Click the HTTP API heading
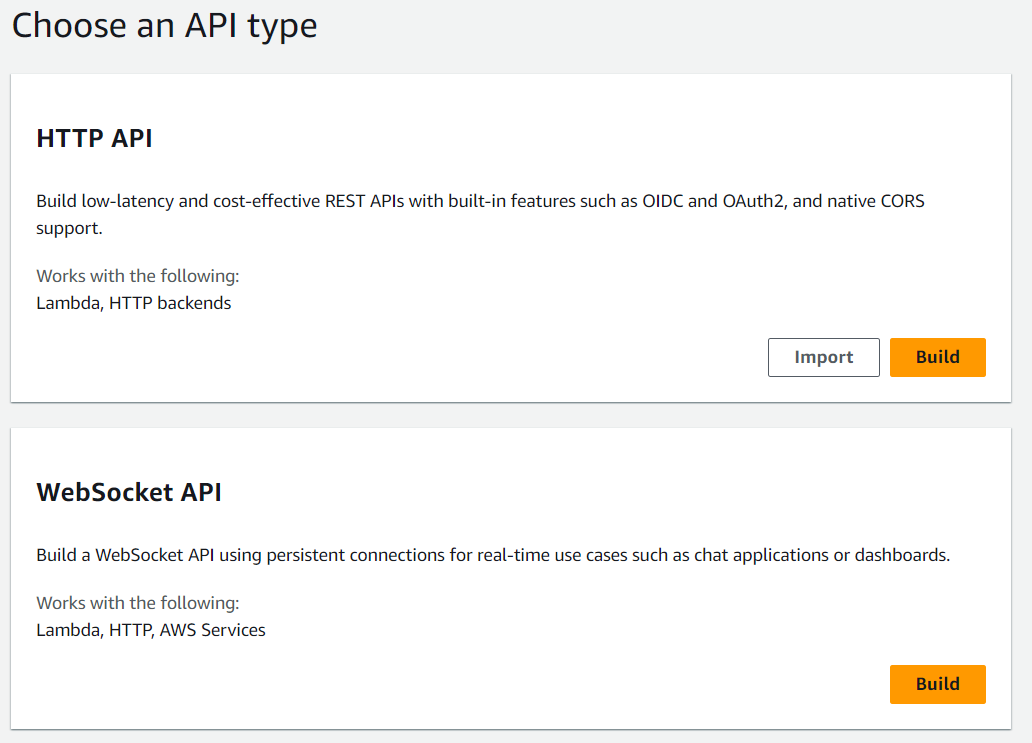The image size is (1032, 743). point(94,138)
